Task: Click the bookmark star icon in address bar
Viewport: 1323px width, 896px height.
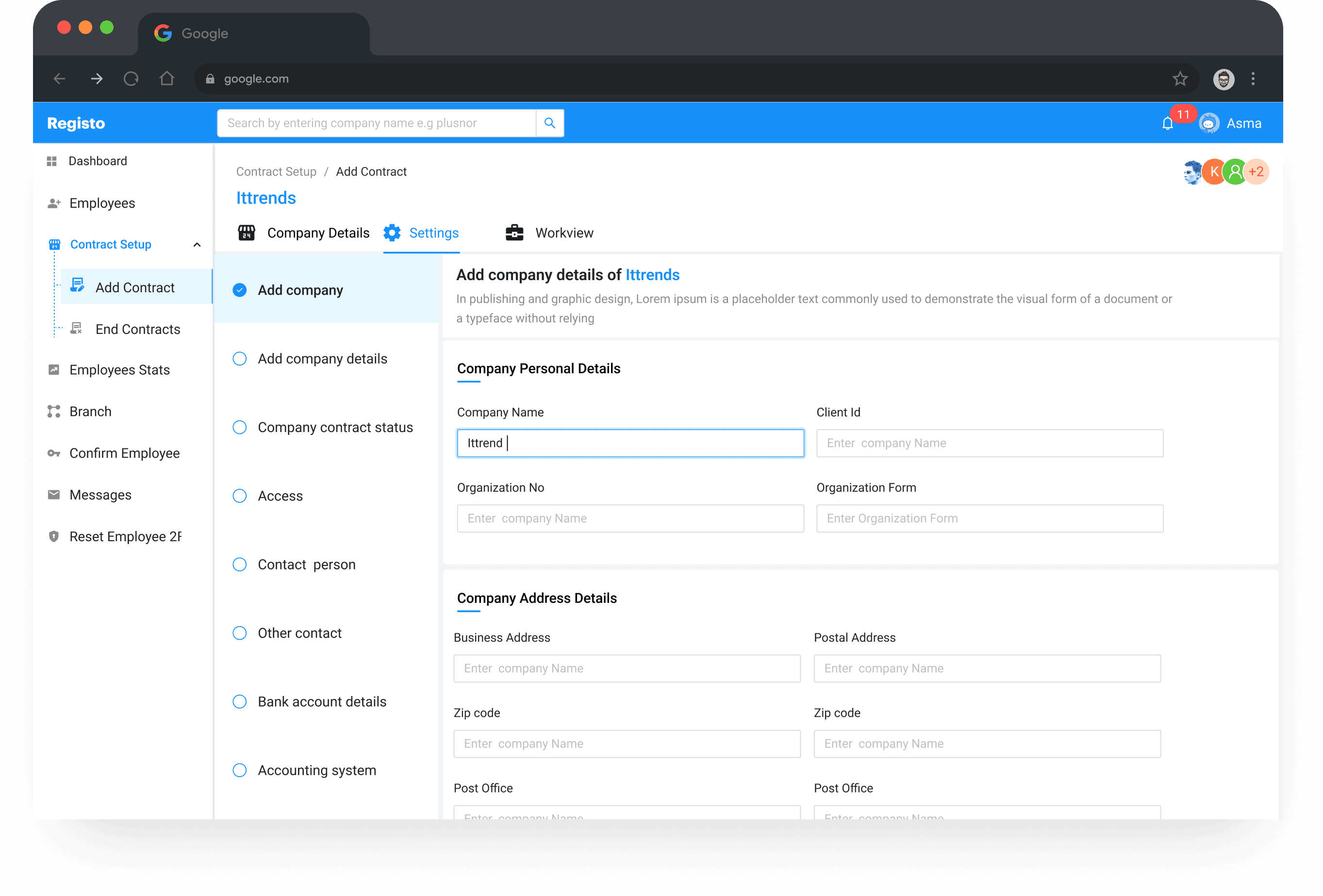Action: coord(1180,79)
